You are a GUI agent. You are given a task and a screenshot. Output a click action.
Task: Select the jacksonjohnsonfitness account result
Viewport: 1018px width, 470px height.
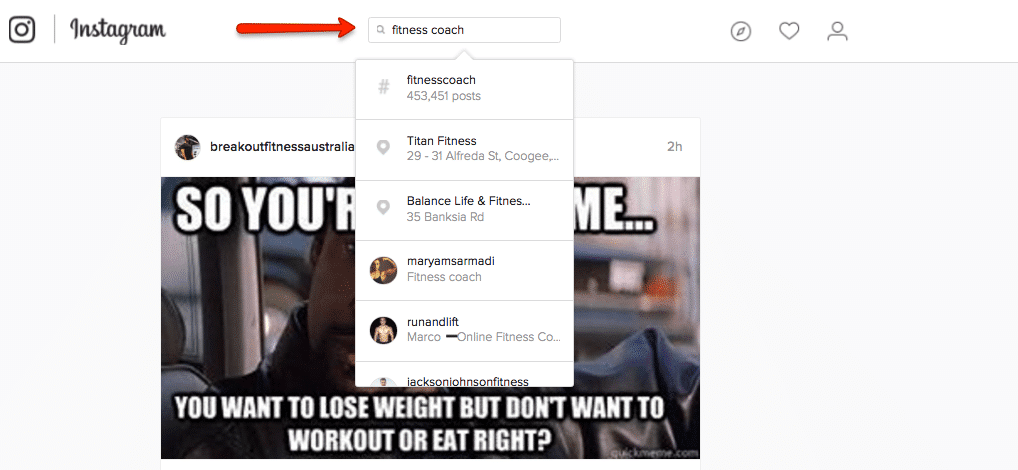pos(464,375)
